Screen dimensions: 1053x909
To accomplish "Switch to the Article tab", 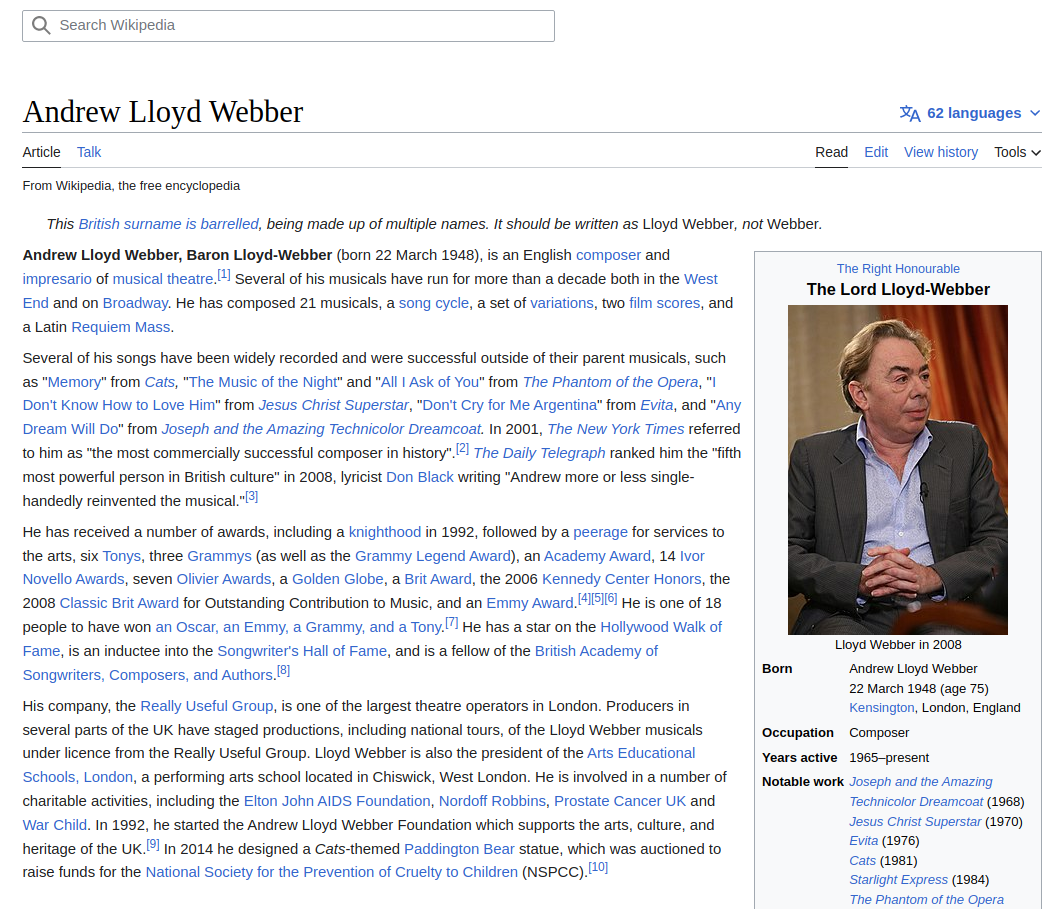I will (42, 152).
